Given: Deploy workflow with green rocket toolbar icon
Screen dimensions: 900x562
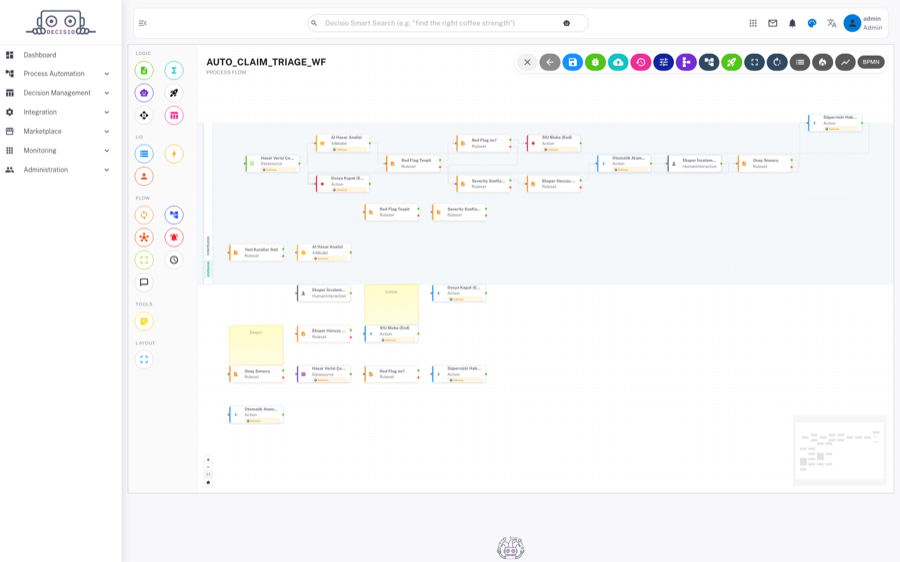Looking at the screenshot, I should (x=732, y=62).
